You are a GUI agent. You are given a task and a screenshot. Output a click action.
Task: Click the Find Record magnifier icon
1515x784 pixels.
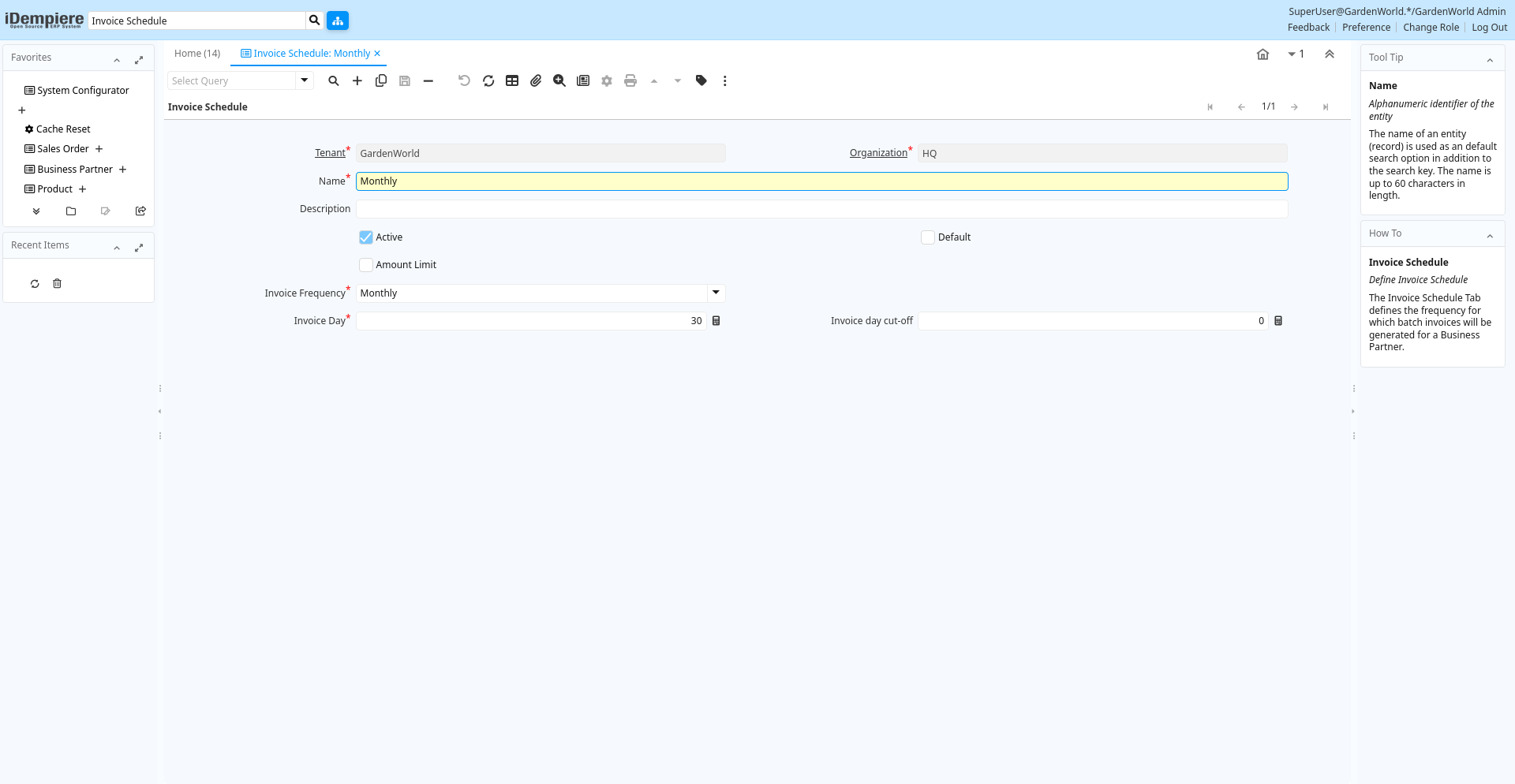(x=334, y=80)
